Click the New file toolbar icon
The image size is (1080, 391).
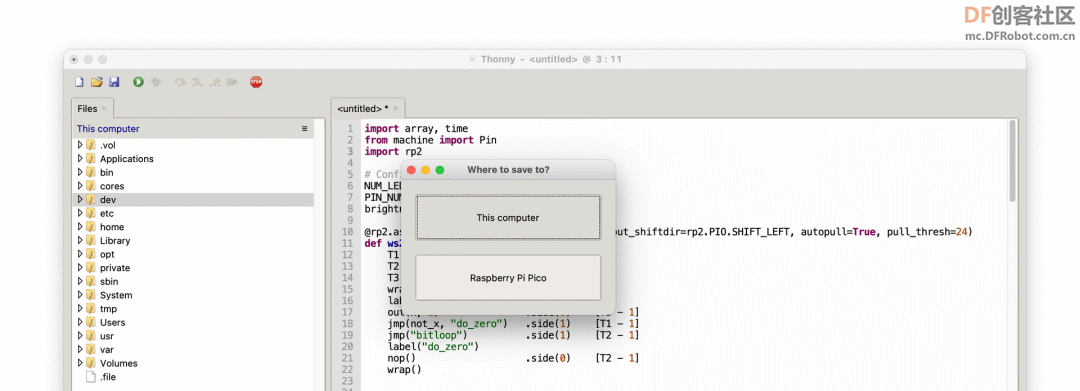pos(79,82)
